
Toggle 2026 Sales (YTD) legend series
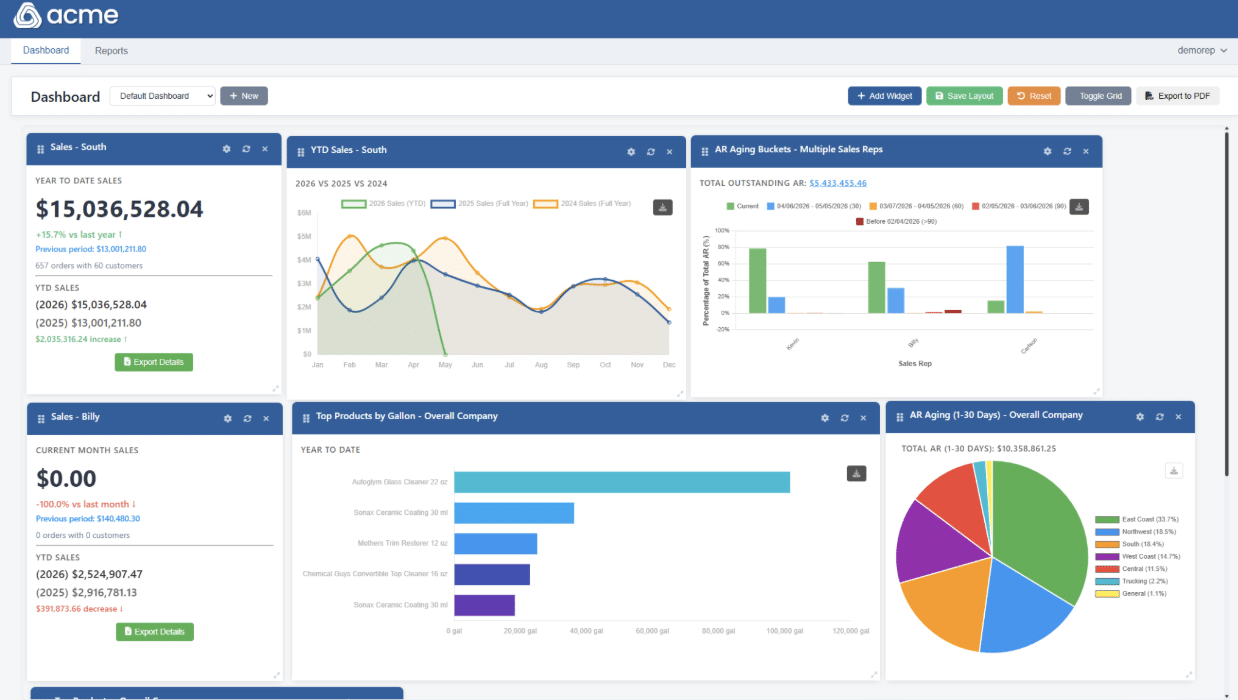click(384, 203)
